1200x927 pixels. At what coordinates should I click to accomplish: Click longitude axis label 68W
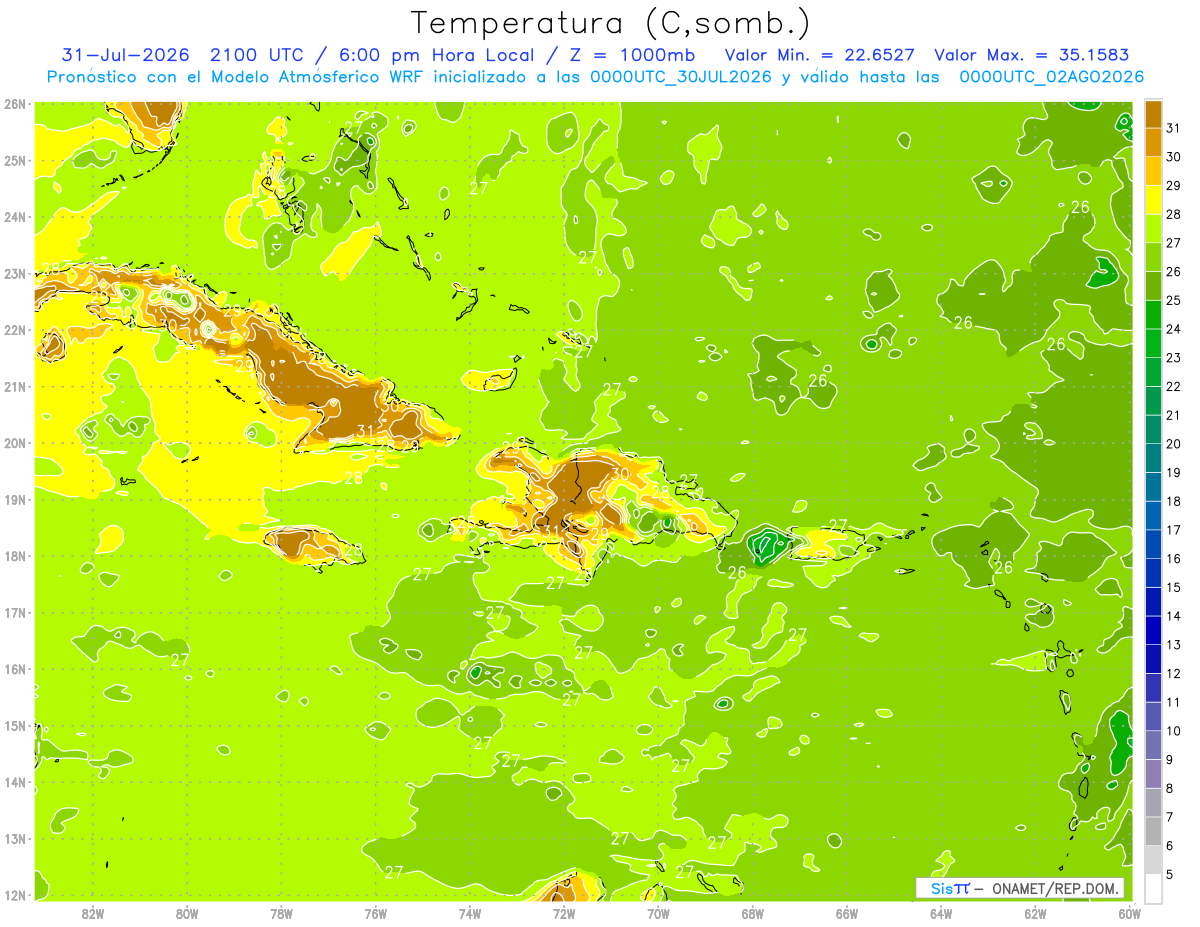click(x=753, y=913)
